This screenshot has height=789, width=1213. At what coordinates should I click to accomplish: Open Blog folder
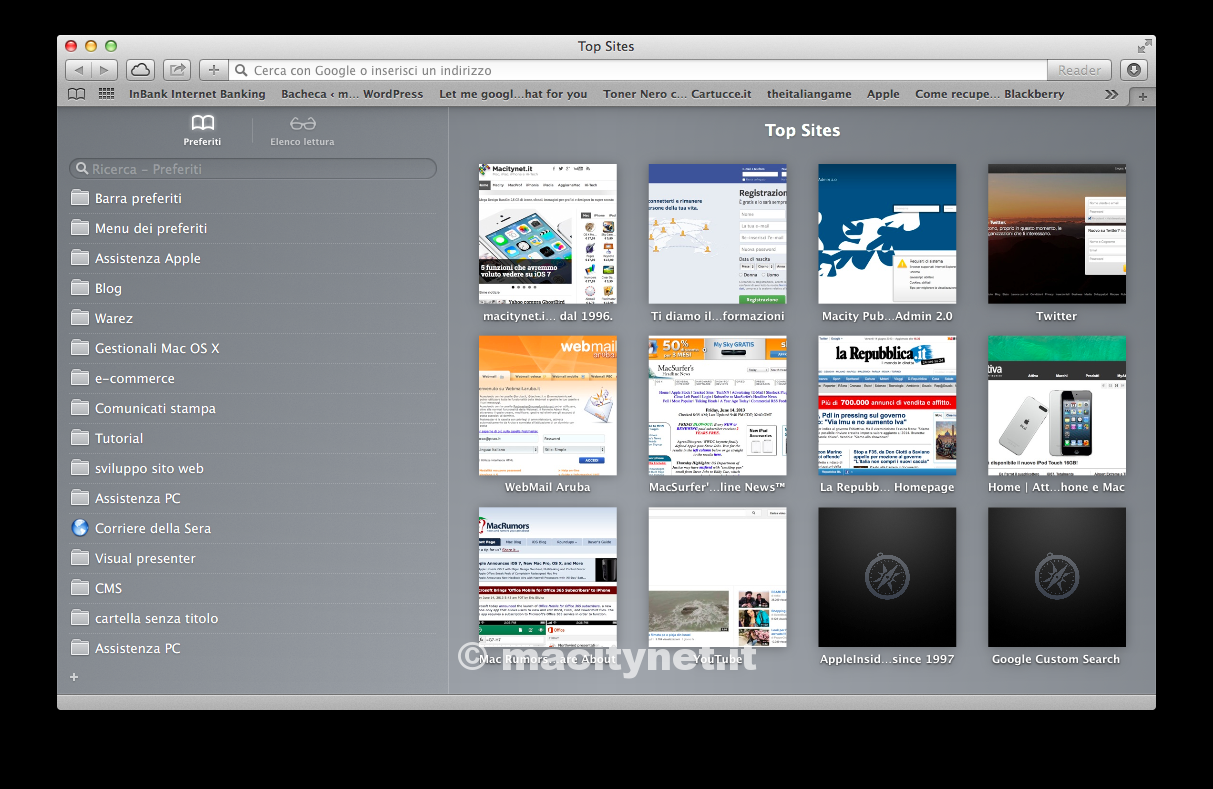point(252,288)
